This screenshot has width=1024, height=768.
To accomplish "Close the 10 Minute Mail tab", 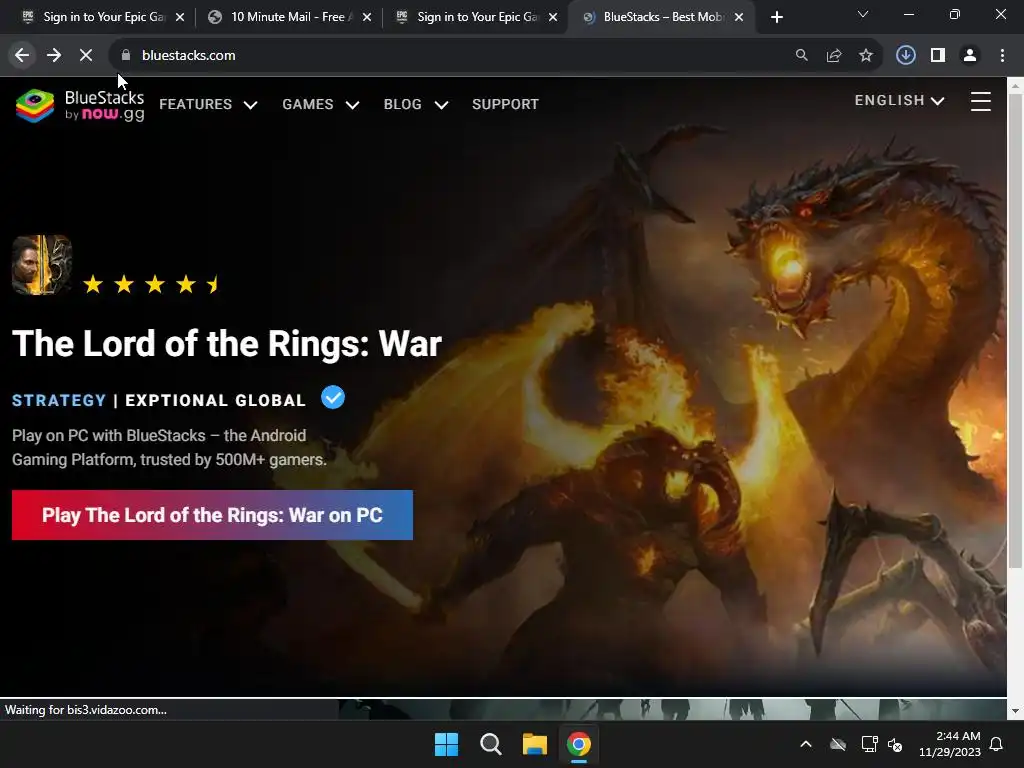I will click(367, 17).
